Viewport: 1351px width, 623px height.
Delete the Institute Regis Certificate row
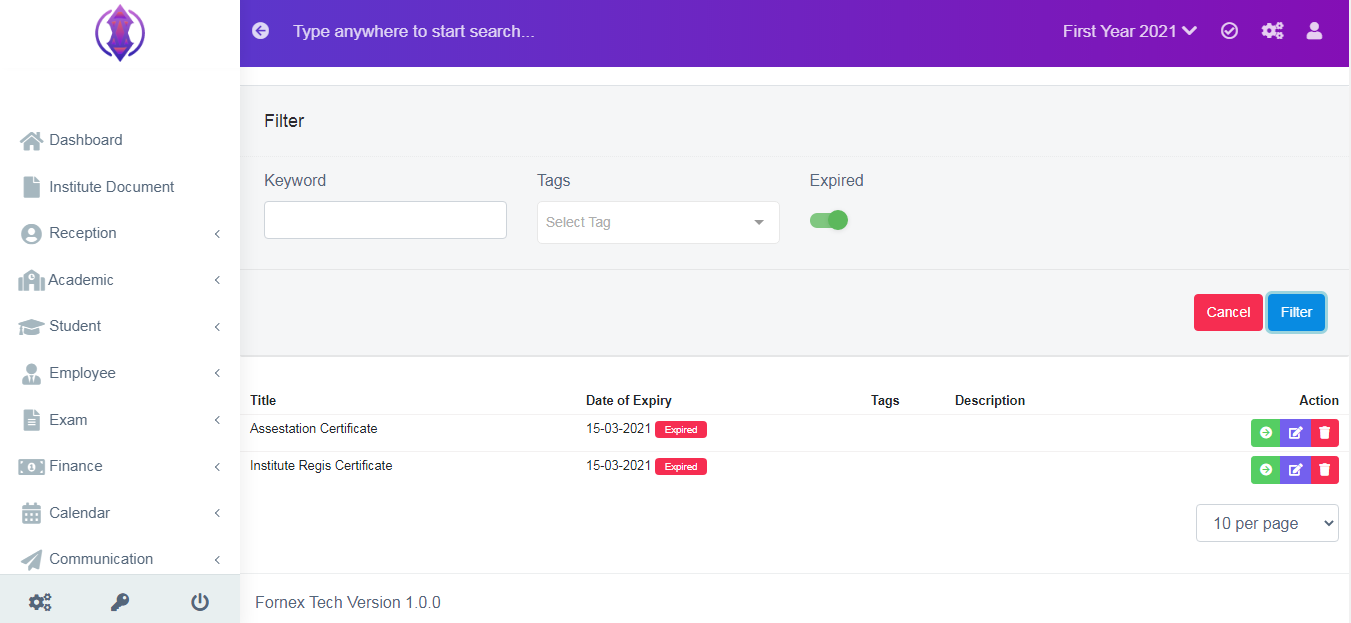coord(1325,470)
